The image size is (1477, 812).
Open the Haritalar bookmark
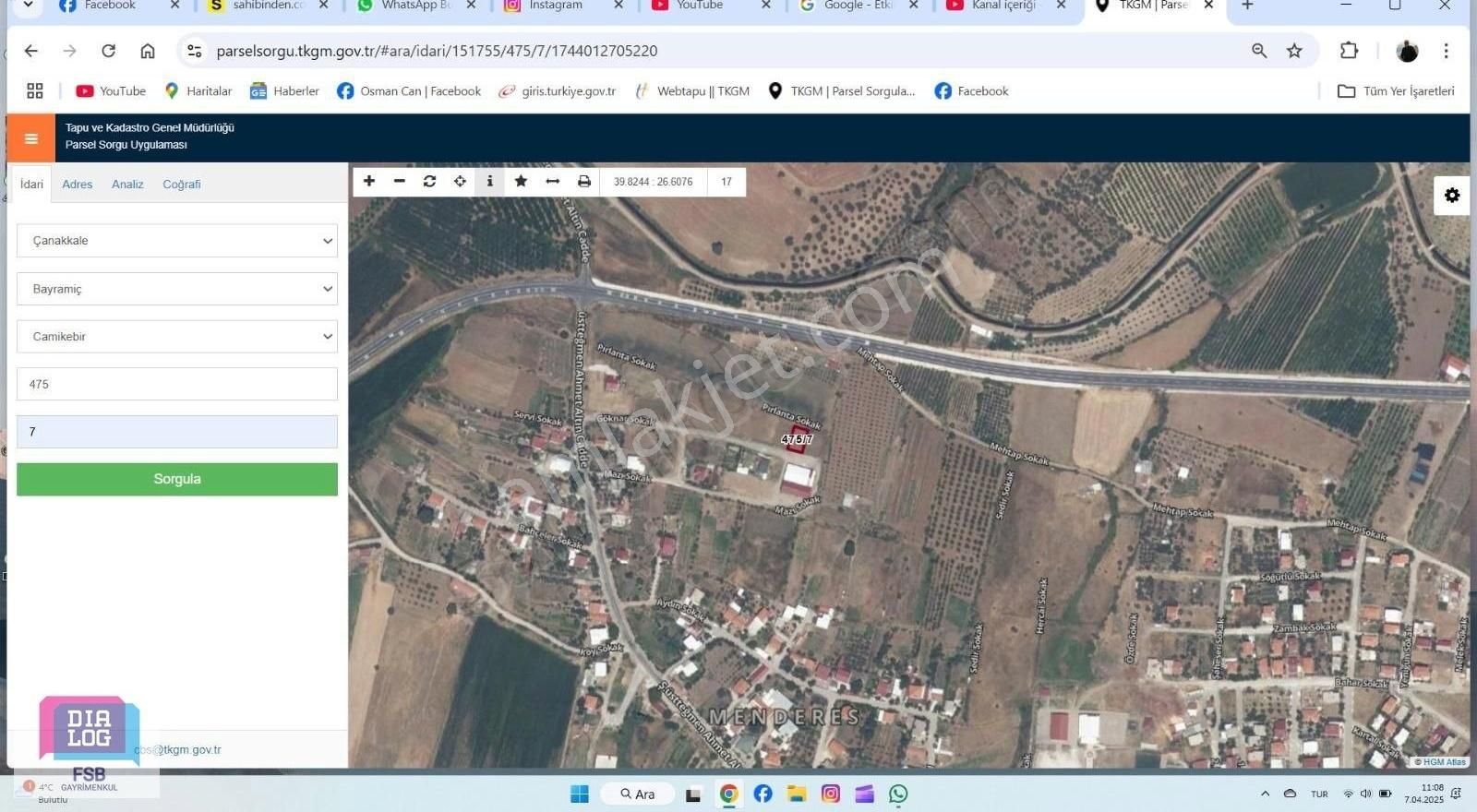point(198,91)
